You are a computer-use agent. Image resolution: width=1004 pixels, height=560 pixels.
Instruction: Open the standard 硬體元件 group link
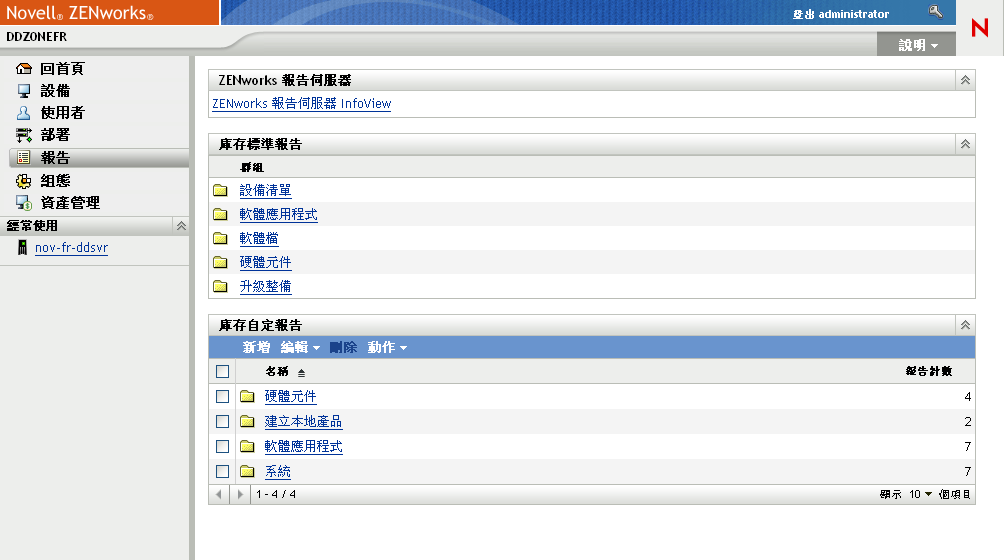click(x=265, y=262)
